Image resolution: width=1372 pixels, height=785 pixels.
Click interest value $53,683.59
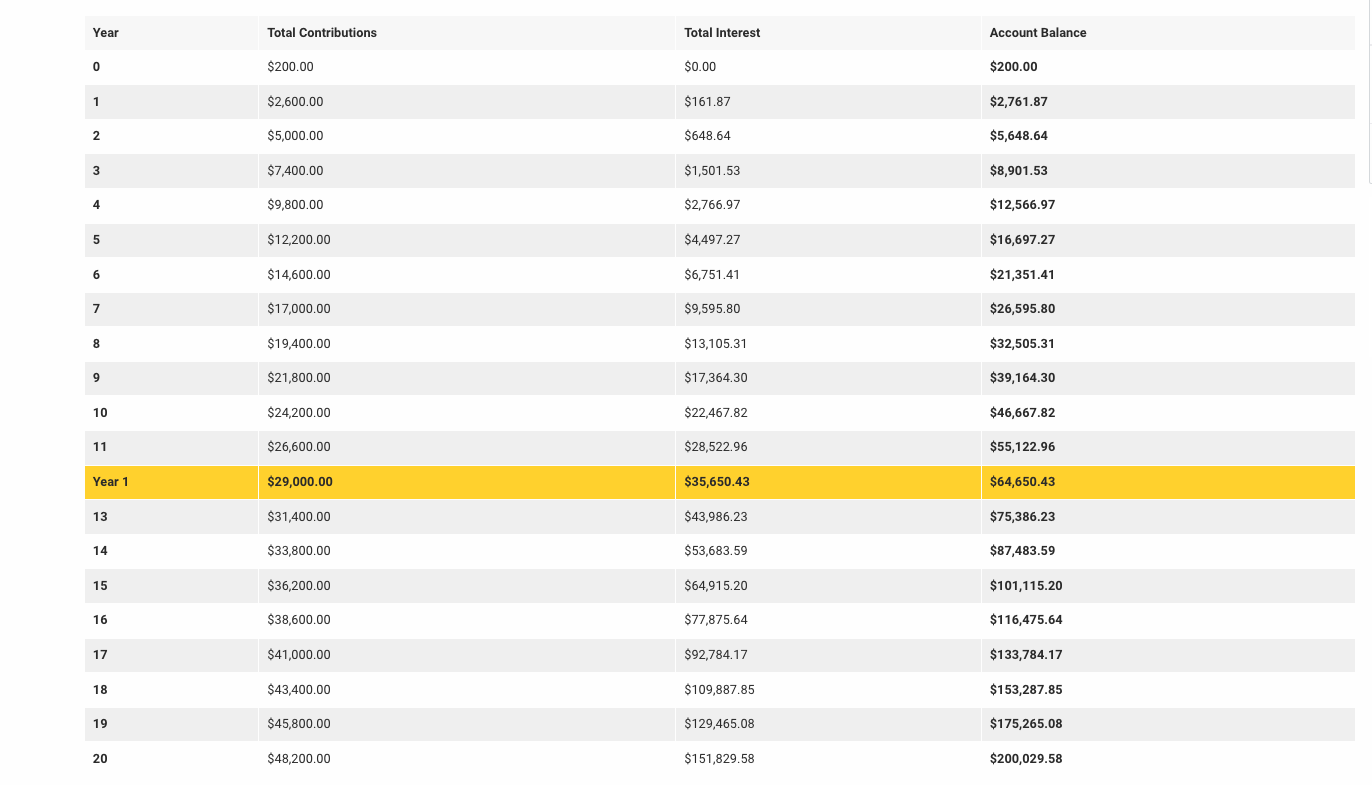click(716, 551)
